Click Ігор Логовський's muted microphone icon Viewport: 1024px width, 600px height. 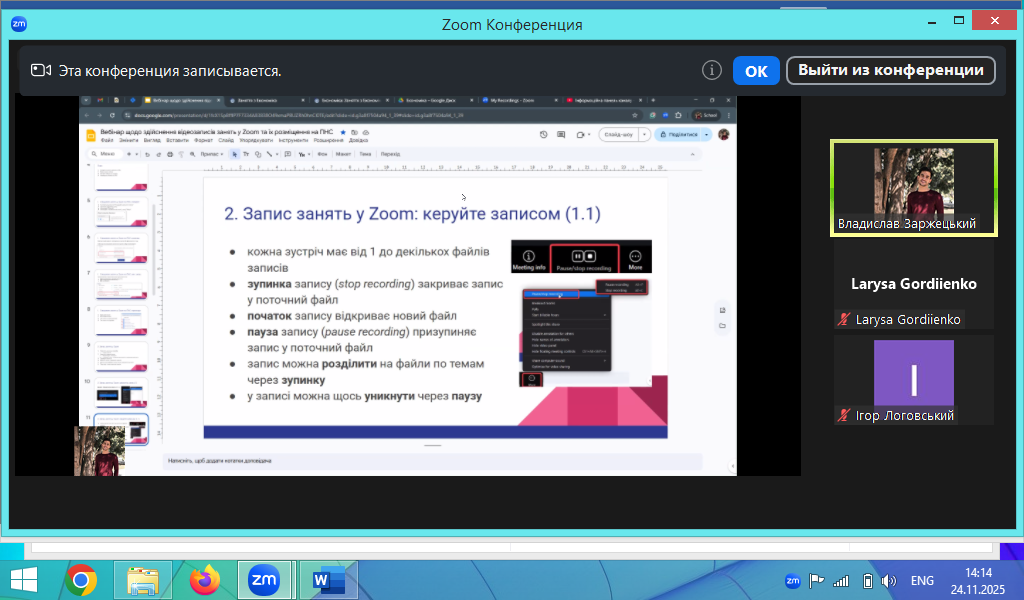845,415
